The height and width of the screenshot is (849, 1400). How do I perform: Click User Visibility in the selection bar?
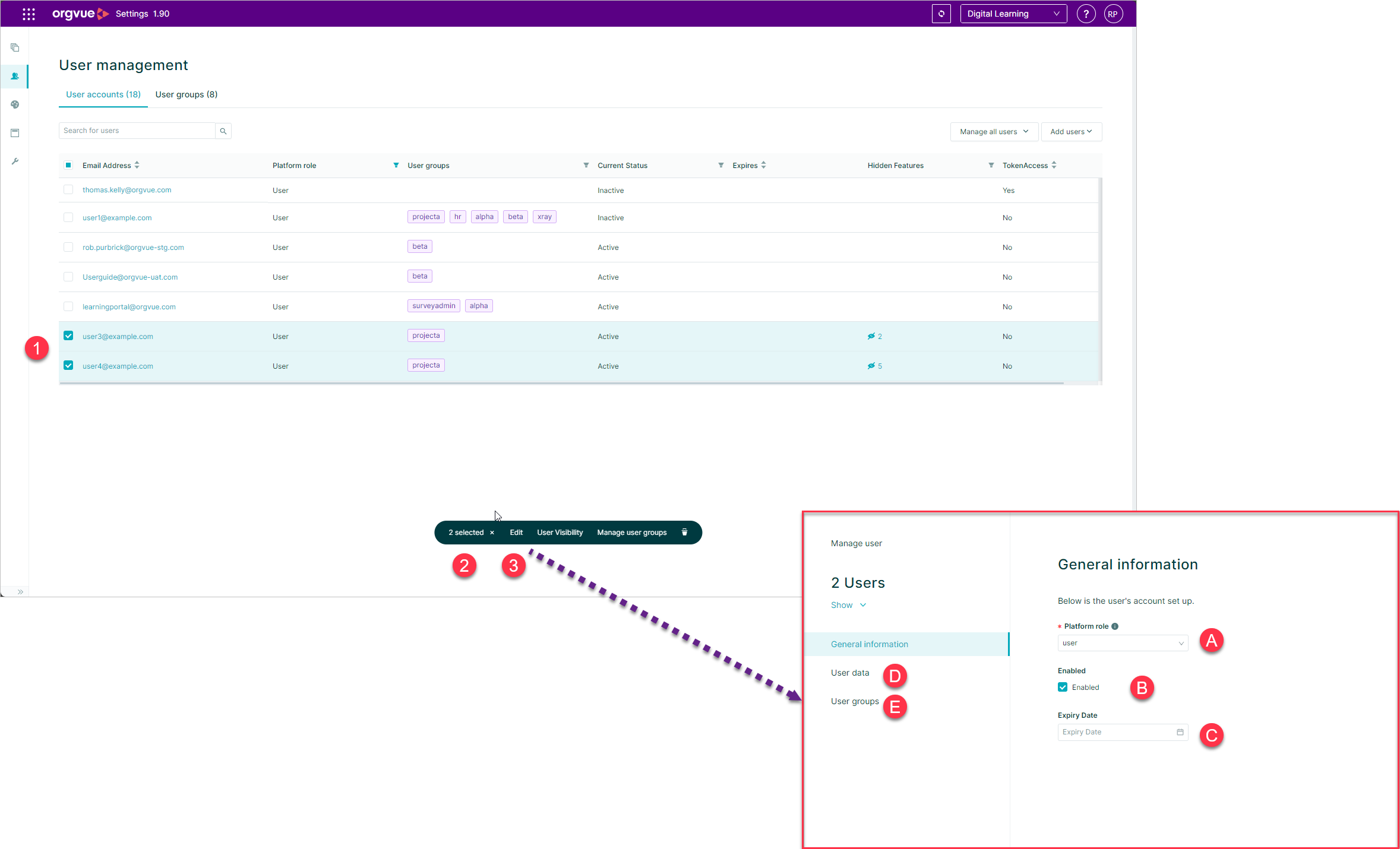pyautogui.click(x=560, y=533)
